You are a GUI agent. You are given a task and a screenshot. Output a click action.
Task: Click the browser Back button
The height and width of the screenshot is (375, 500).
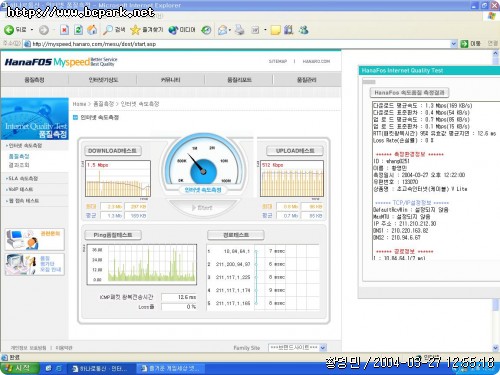15,30
